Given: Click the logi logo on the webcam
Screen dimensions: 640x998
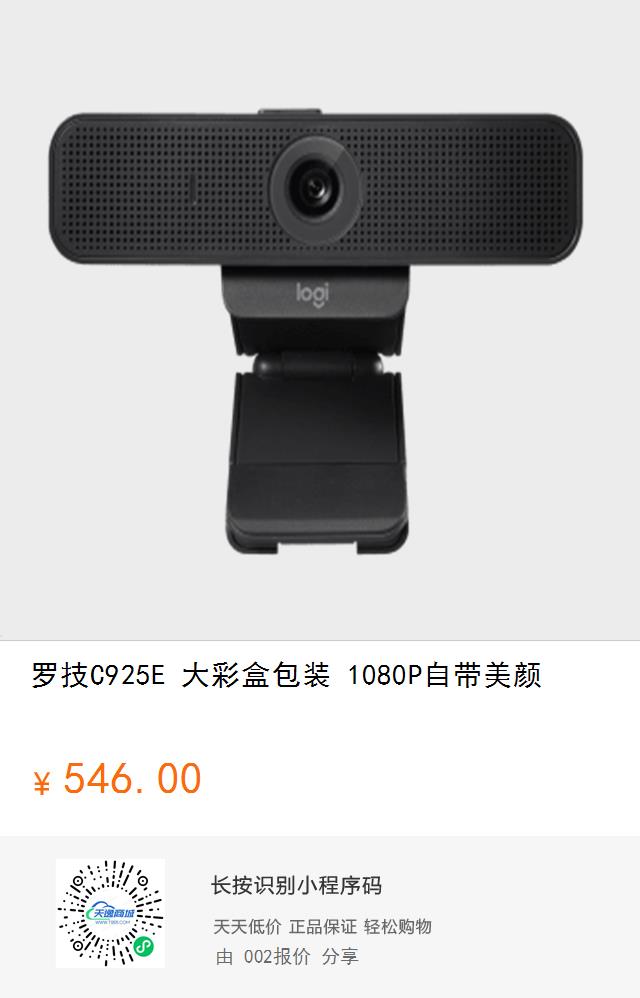Looking at the screenshot, I should pyautogui.click(x=312, y=294).
